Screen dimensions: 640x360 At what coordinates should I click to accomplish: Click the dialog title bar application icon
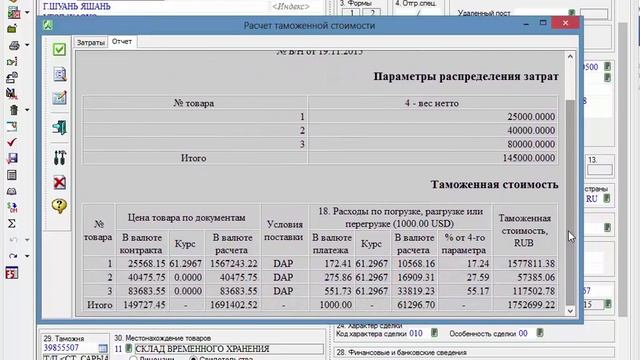pyautogui.click(x=49, y=25)
